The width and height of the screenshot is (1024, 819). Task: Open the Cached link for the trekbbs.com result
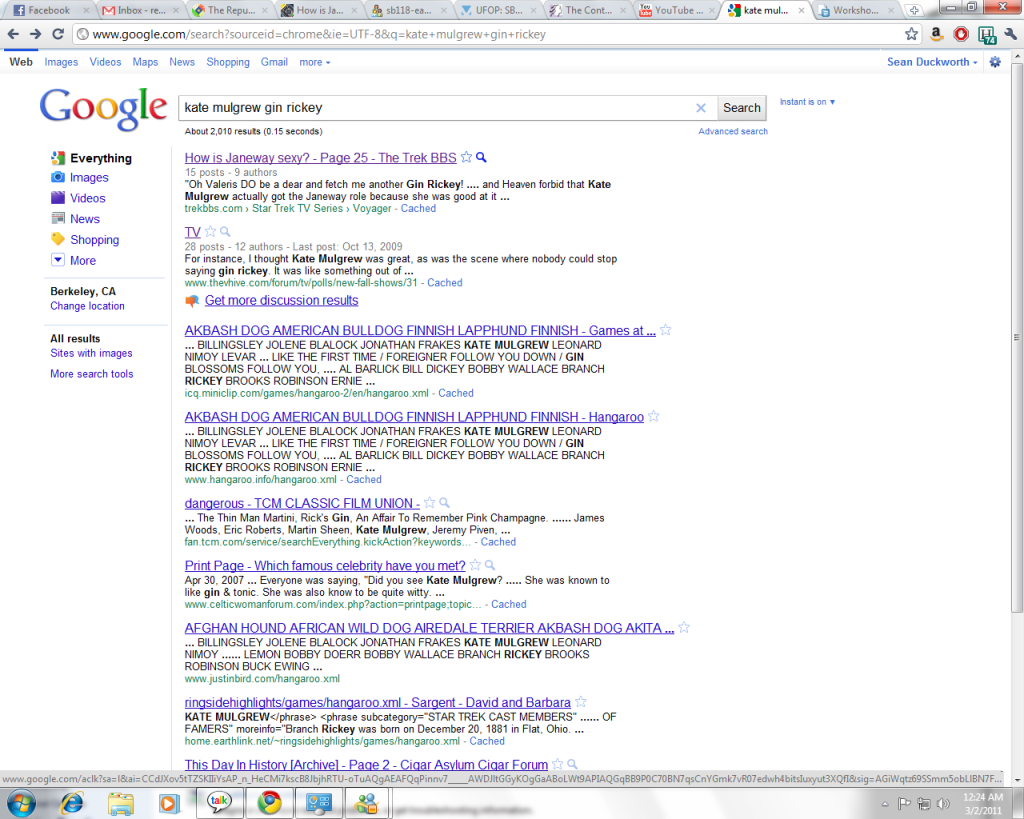click(x=418, y=208)
